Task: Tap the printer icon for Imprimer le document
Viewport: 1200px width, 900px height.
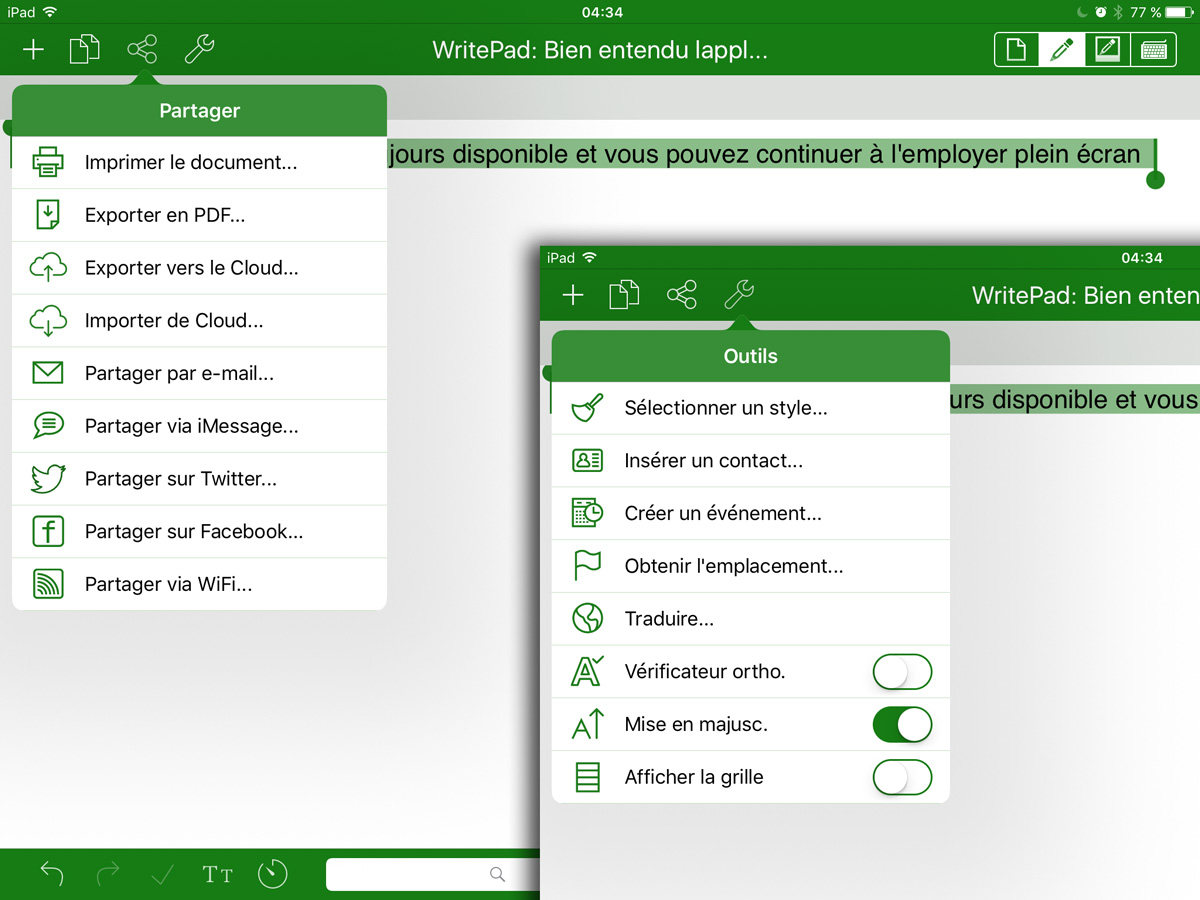Action: (x=48, y=162)
